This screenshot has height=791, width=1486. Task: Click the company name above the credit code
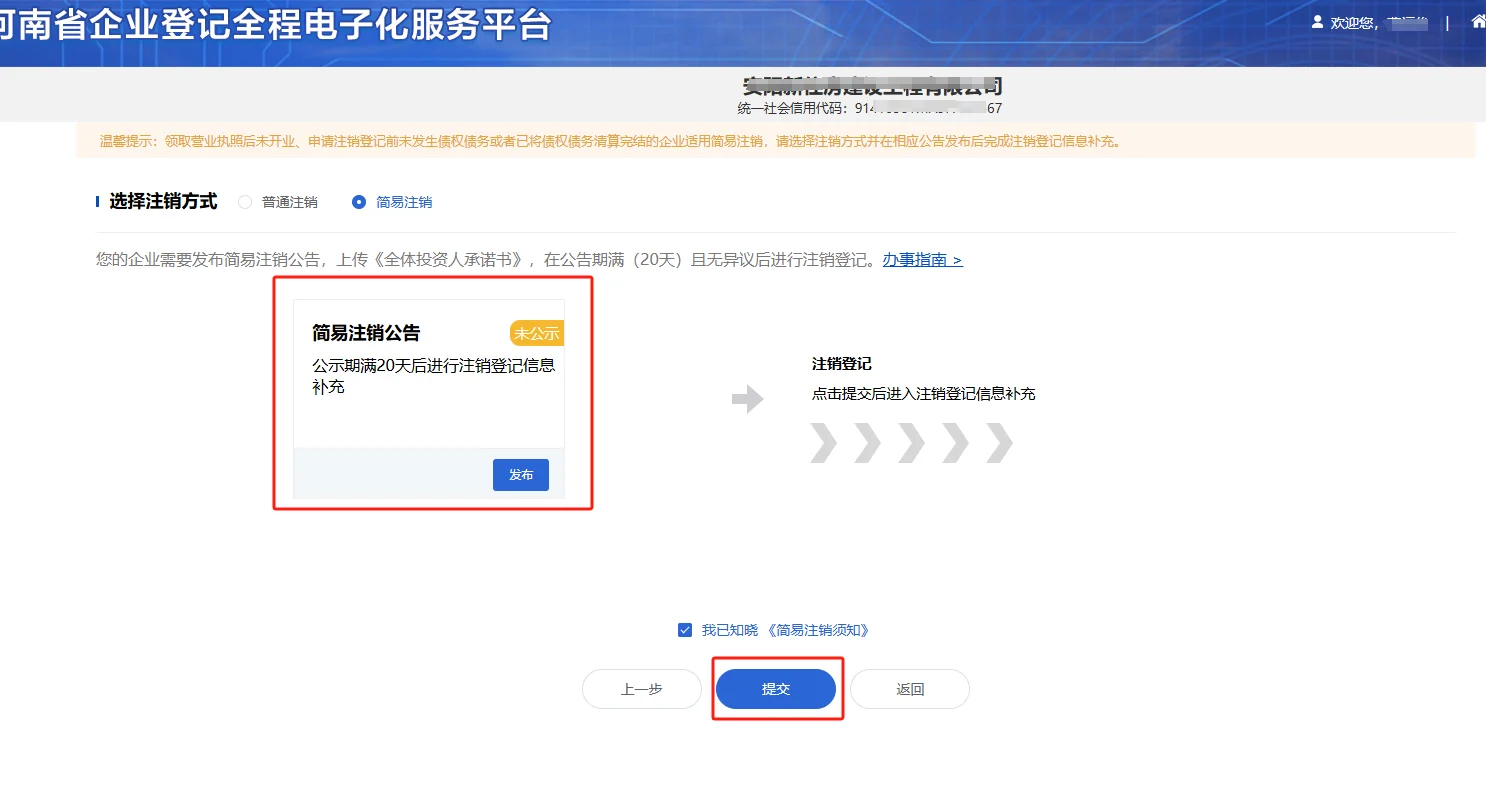[x=873, y=86]
